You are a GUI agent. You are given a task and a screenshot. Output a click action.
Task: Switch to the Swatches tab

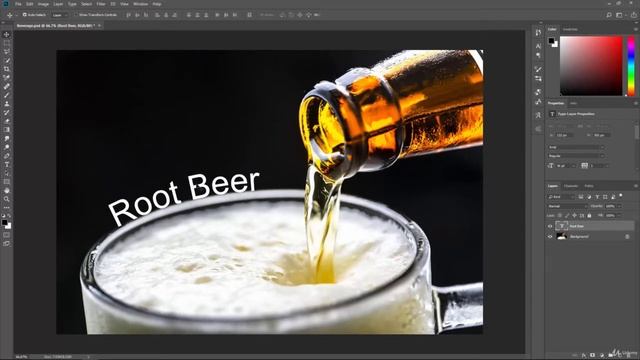(x=570, y=29)
